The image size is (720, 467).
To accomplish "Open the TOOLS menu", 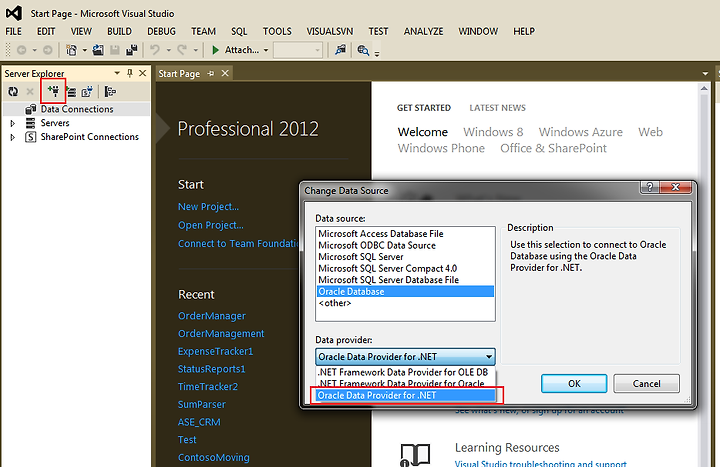I will [x=277, y=31].
